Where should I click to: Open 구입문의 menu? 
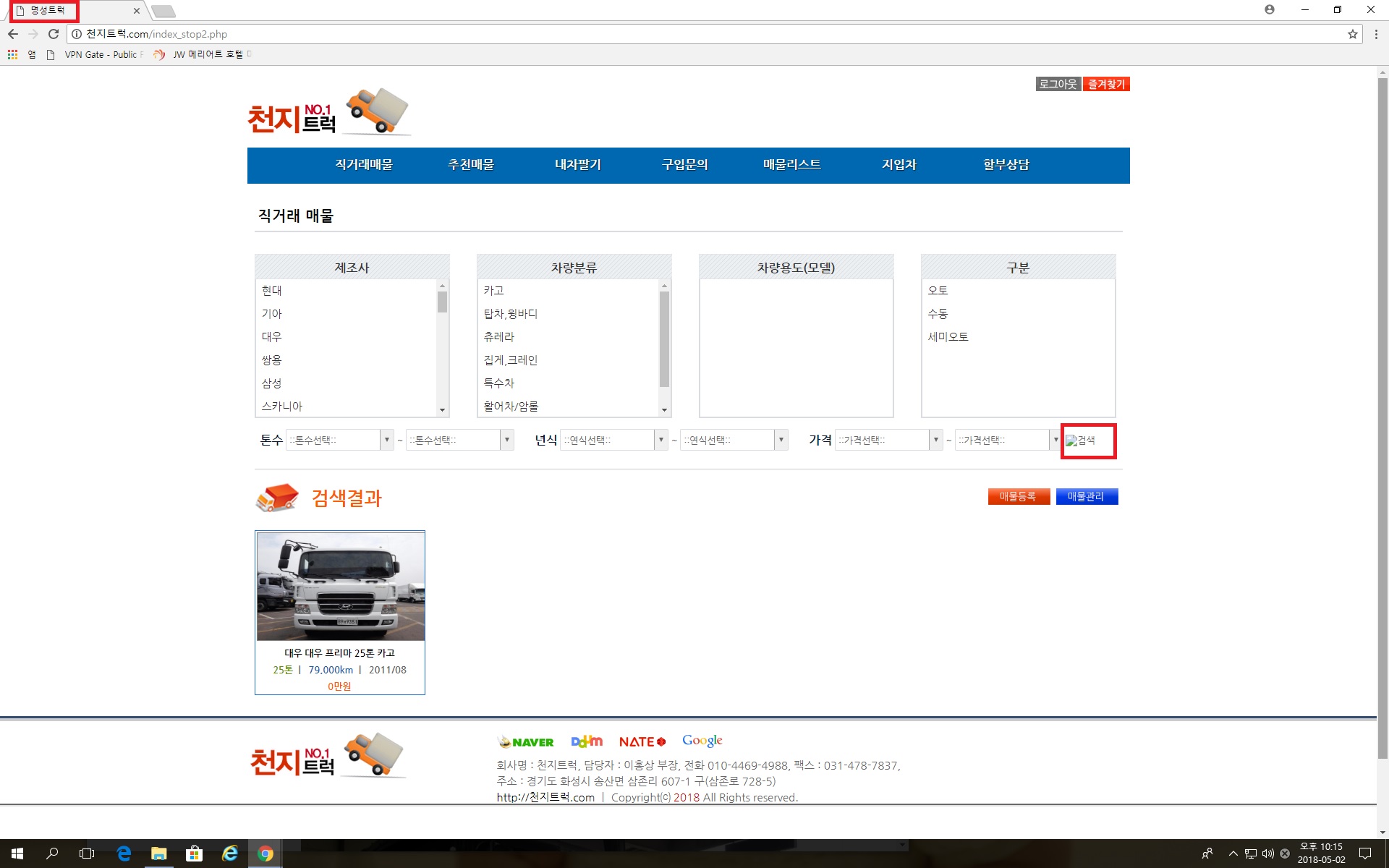pos(685,165)
